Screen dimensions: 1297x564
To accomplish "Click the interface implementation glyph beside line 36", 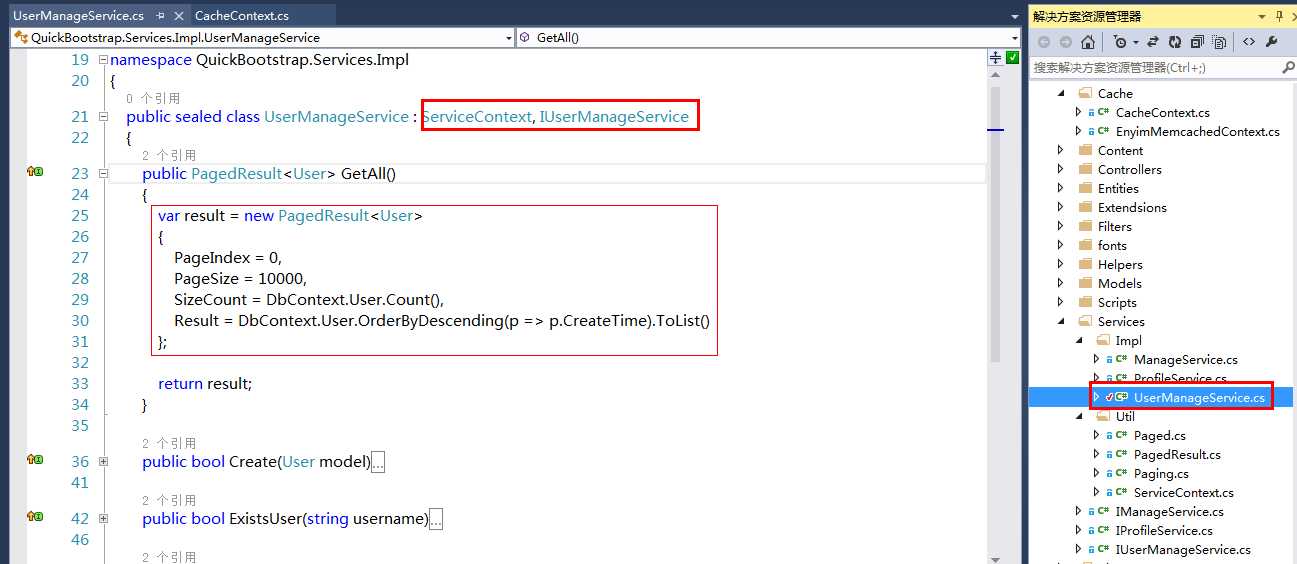I will pyautogui.click(x=35, y=460).
